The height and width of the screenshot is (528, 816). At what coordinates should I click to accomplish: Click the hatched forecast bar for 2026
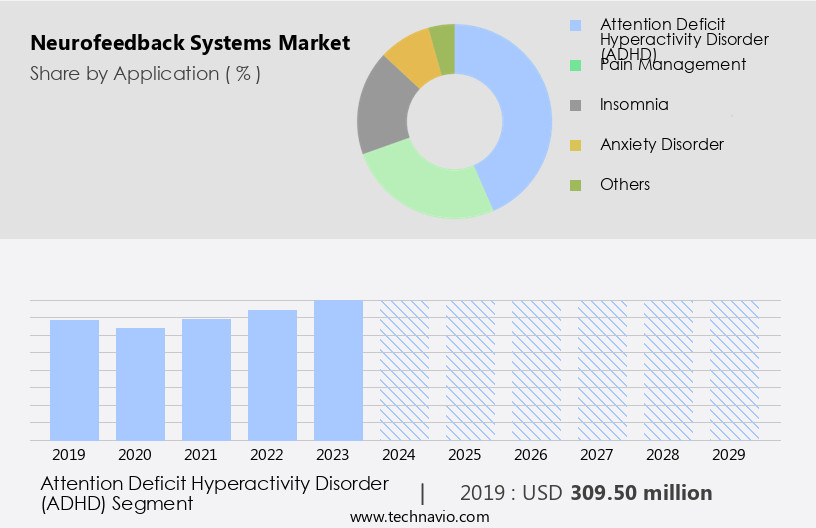tap(536, 370)
